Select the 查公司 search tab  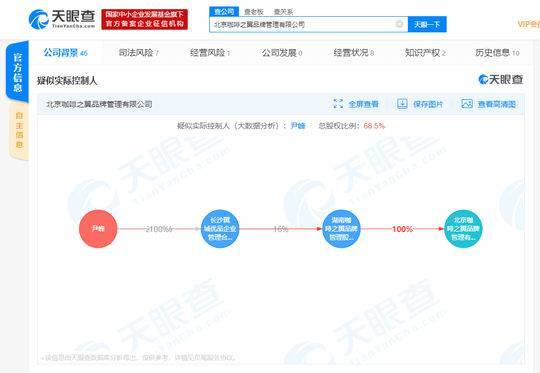224,12
